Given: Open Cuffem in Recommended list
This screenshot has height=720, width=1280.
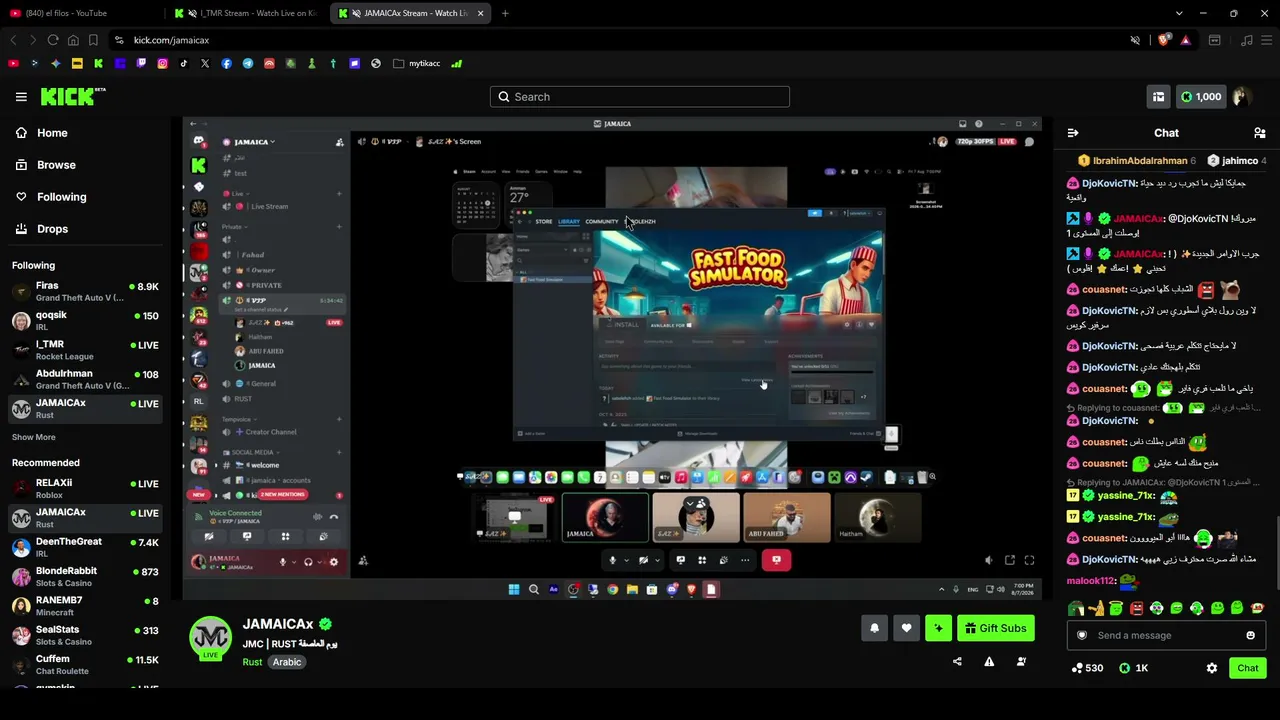Looking at the screenshot, I should (x=84, y=665).
